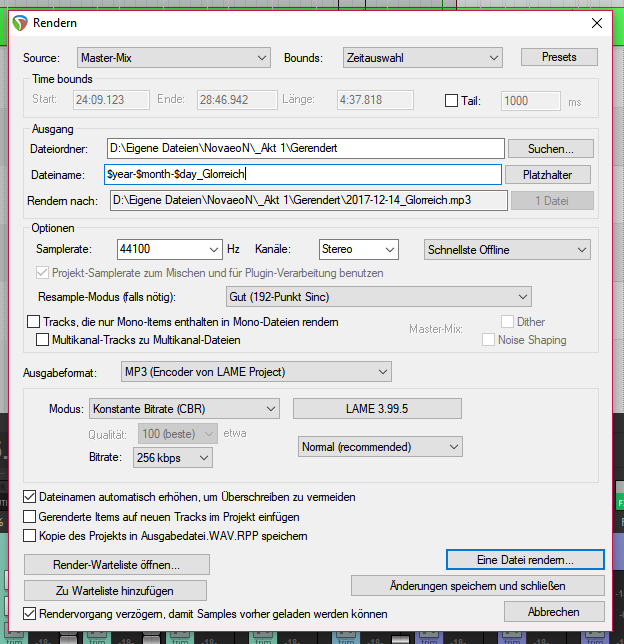This screenshot has width=624, height=644.
Task: Open the Modus dropdown showing Konstante Bitrate
Action: [x=184, y=409]
